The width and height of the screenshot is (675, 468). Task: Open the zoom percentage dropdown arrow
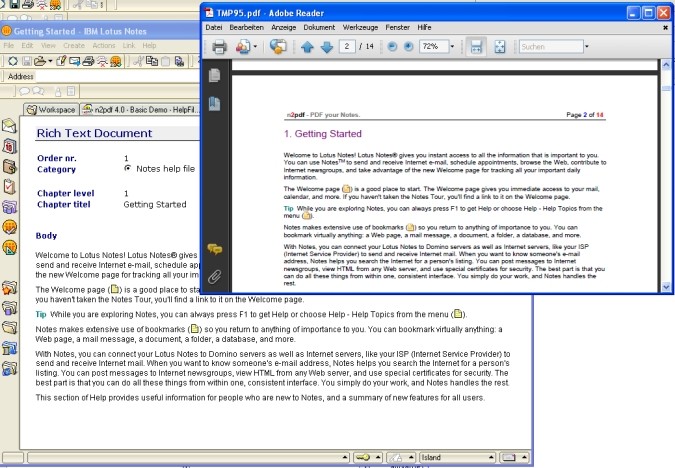click(x=452, y=46)
